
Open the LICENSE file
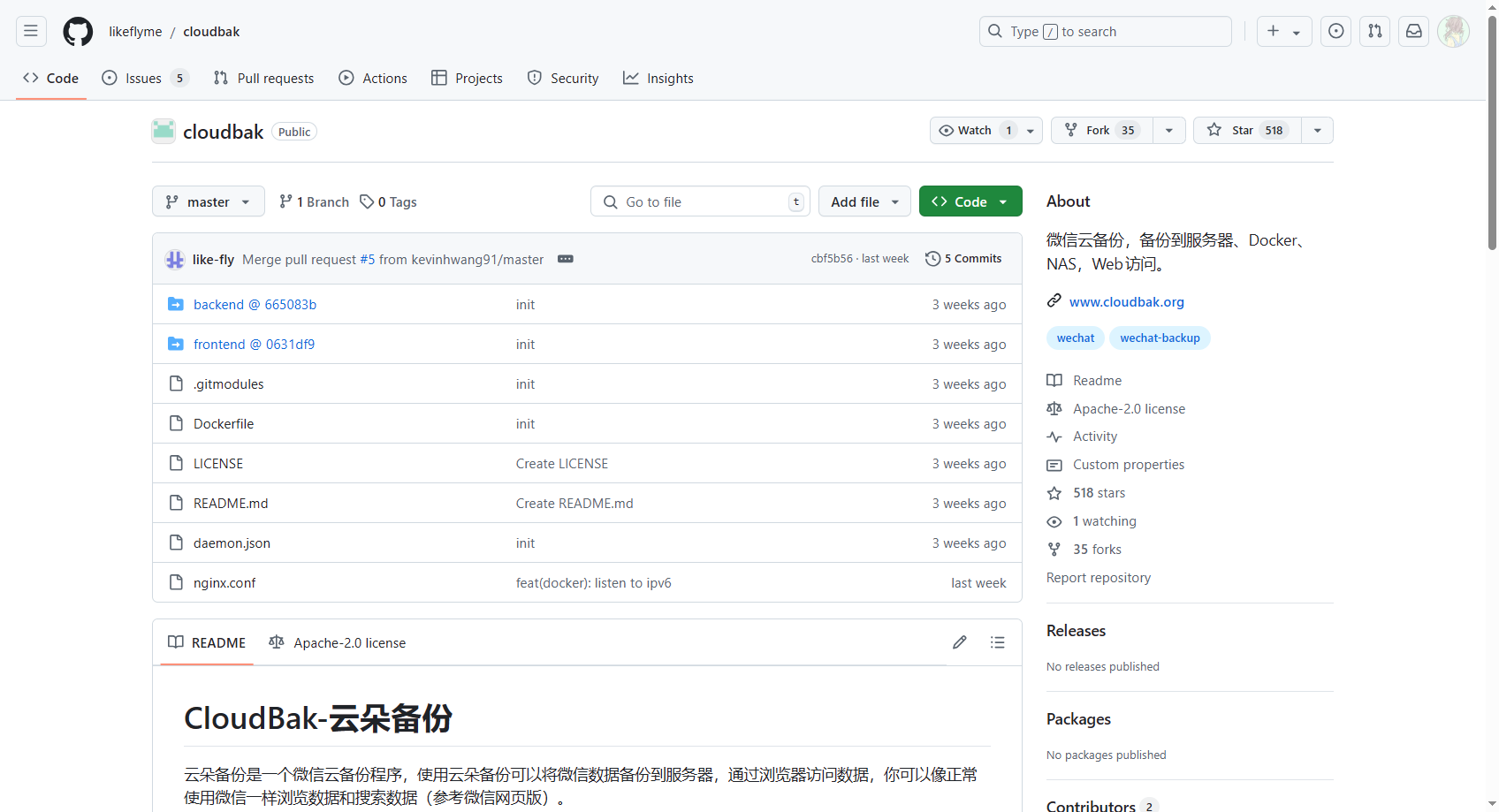[218, 463]
